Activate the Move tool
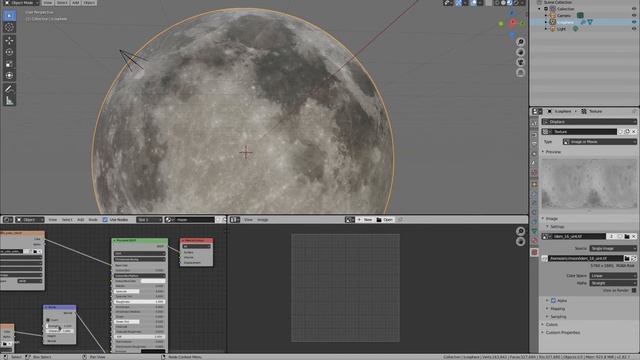This screenshot has height=360, width=640. [9, 40]
